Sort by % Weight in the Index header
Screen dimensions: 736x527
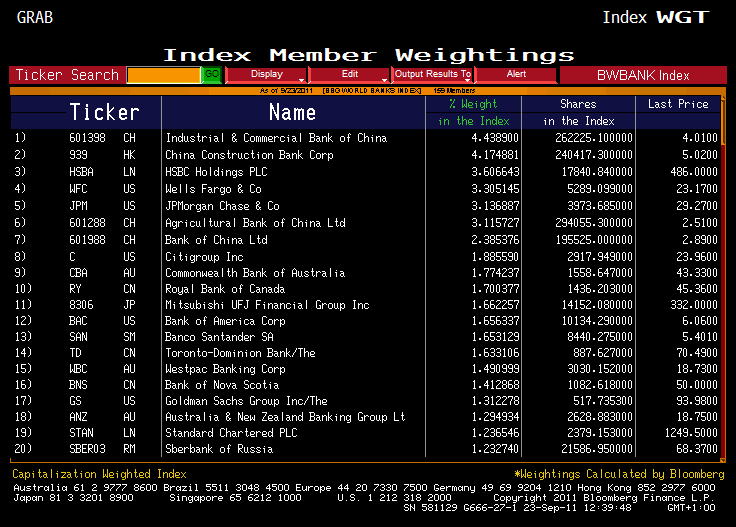click(474, 113)
